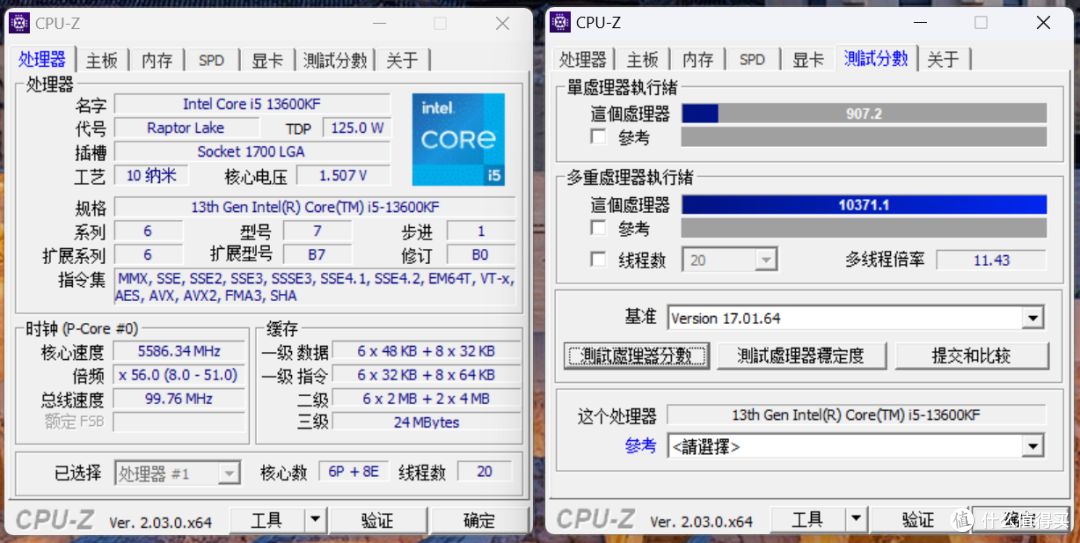This screenshot has height=543, width=1080.
Task: Tick the multi-thread 參考 checkbox
Action: point(599,227)
